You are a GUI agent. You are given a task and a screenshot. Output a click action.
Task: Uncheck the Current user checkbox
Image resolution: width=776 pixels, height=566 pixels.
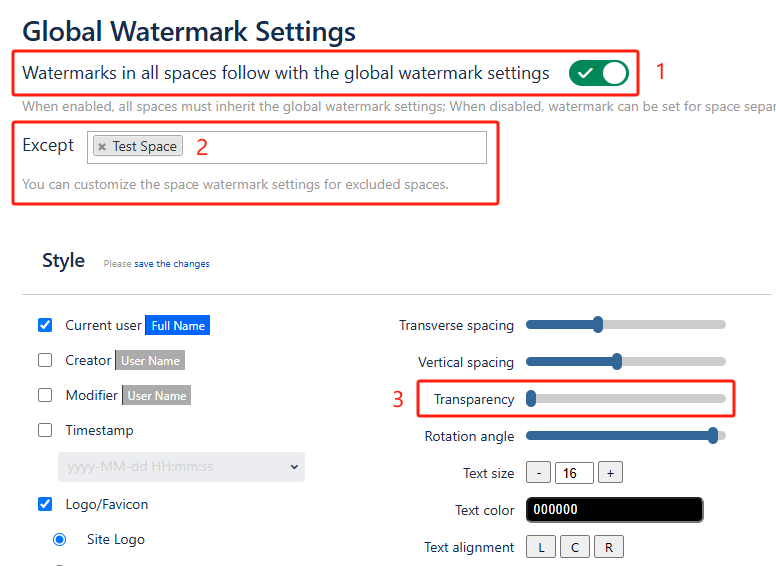click(45, 325)
